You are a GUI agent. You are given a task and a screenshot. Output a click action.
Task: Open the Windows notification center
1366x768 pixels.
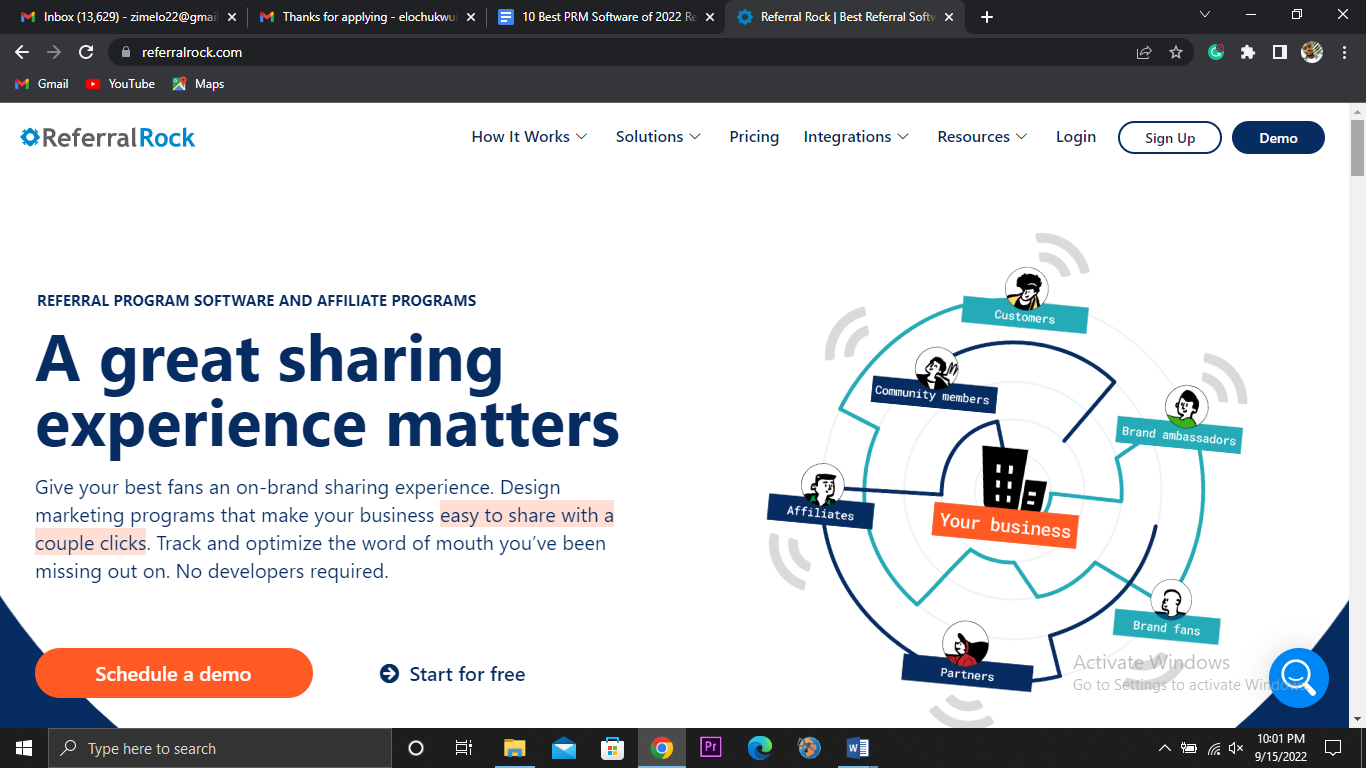point(1332,748)
